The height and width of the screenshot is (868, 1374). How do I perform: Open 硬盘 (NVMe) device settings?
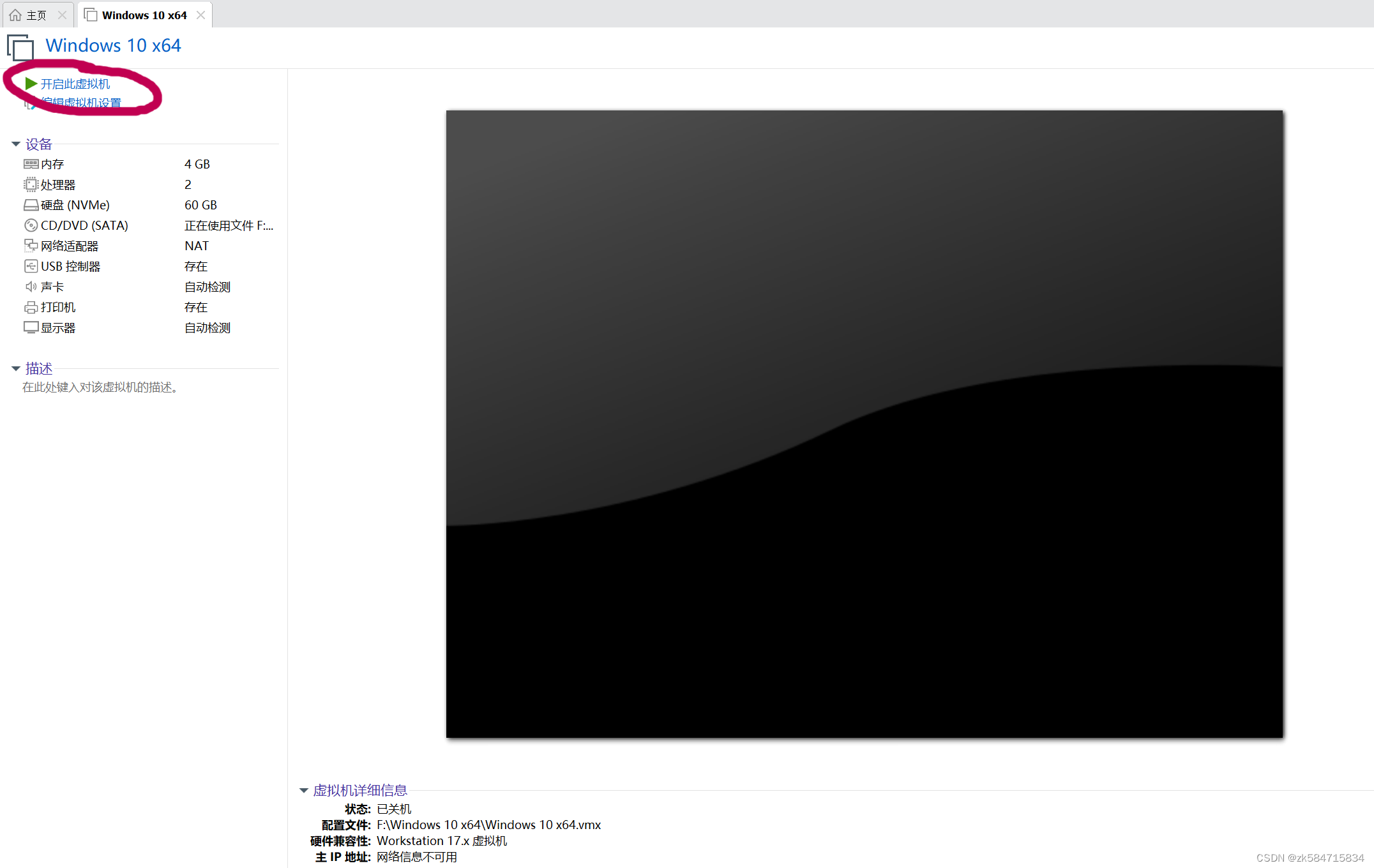(x=75, y=205)
